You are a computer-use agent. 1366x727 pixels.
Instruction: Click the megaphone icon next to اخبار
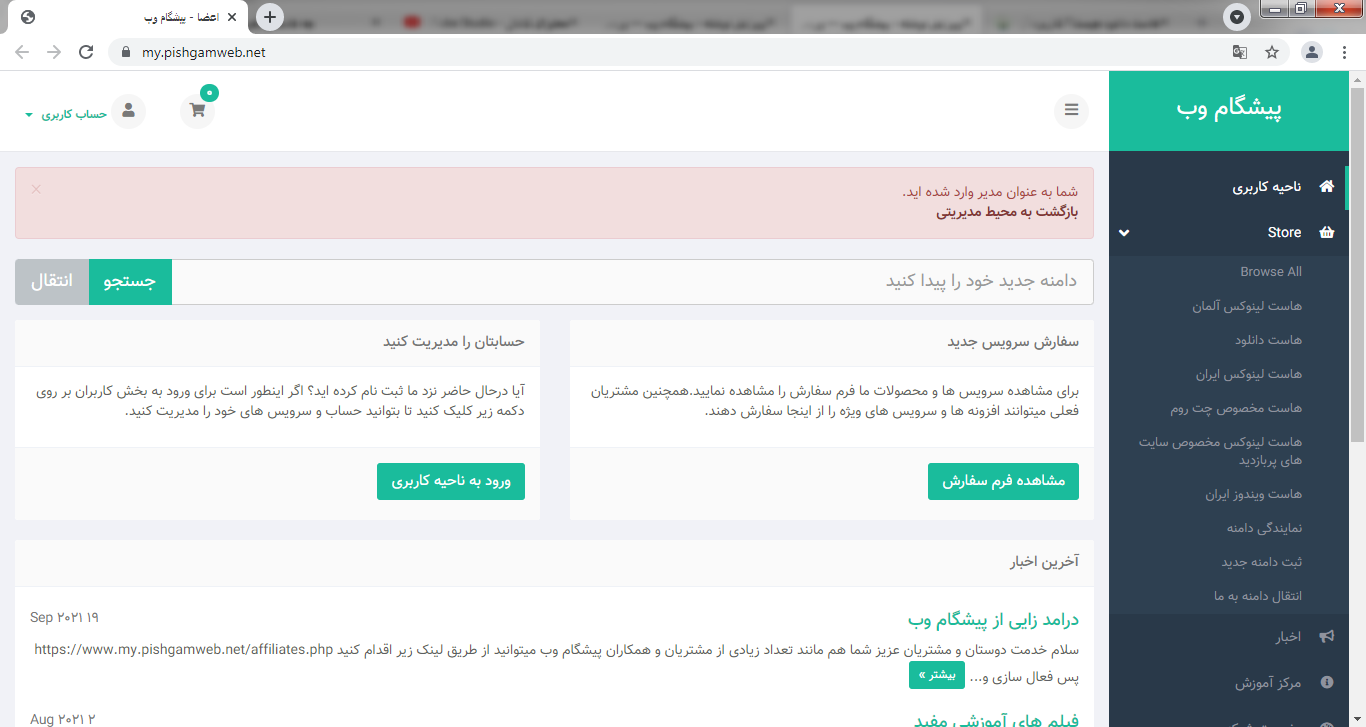1327,636
